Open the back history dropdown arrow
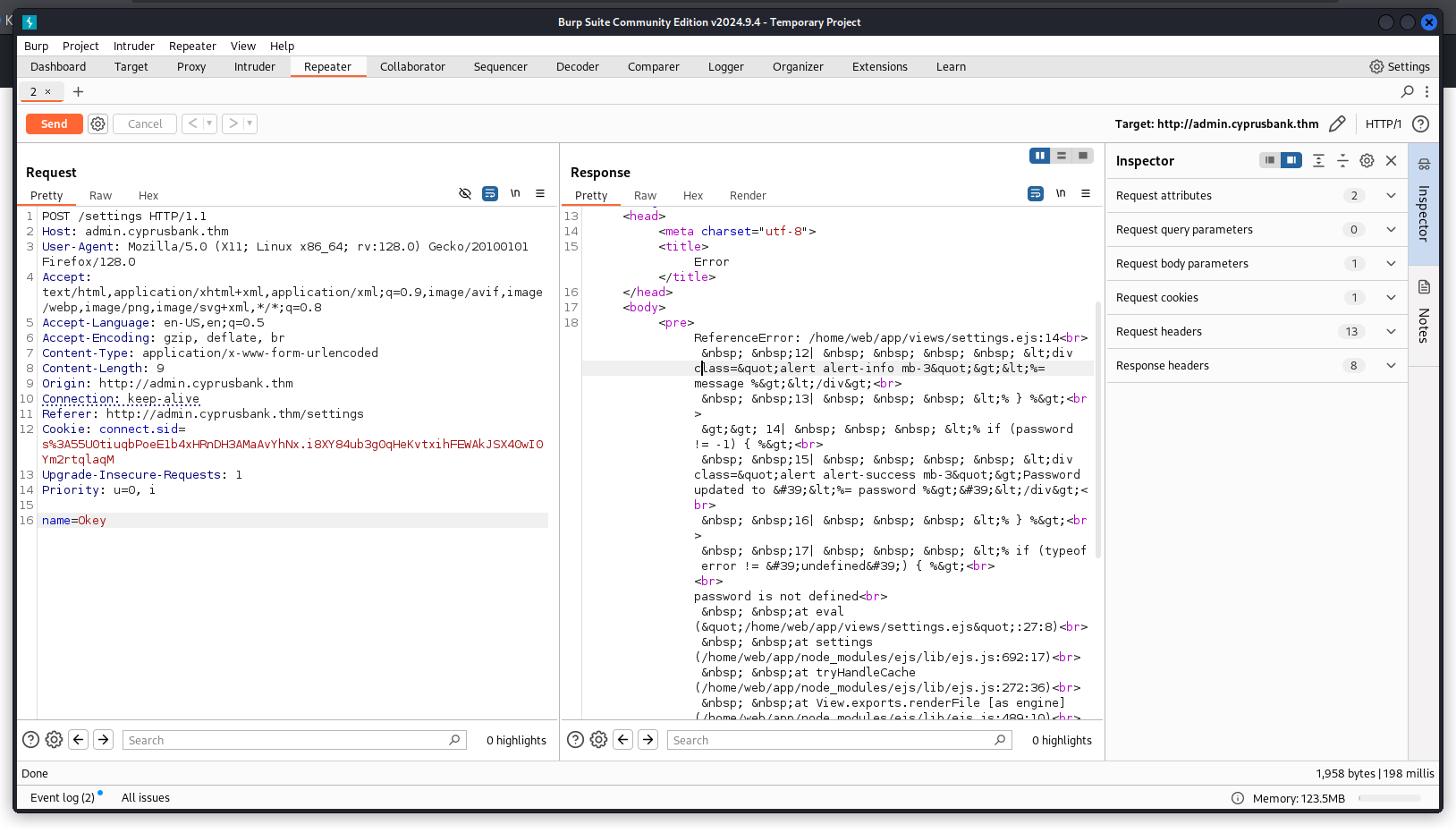This screenshot has width=1456, height=833. pos(209,123)
